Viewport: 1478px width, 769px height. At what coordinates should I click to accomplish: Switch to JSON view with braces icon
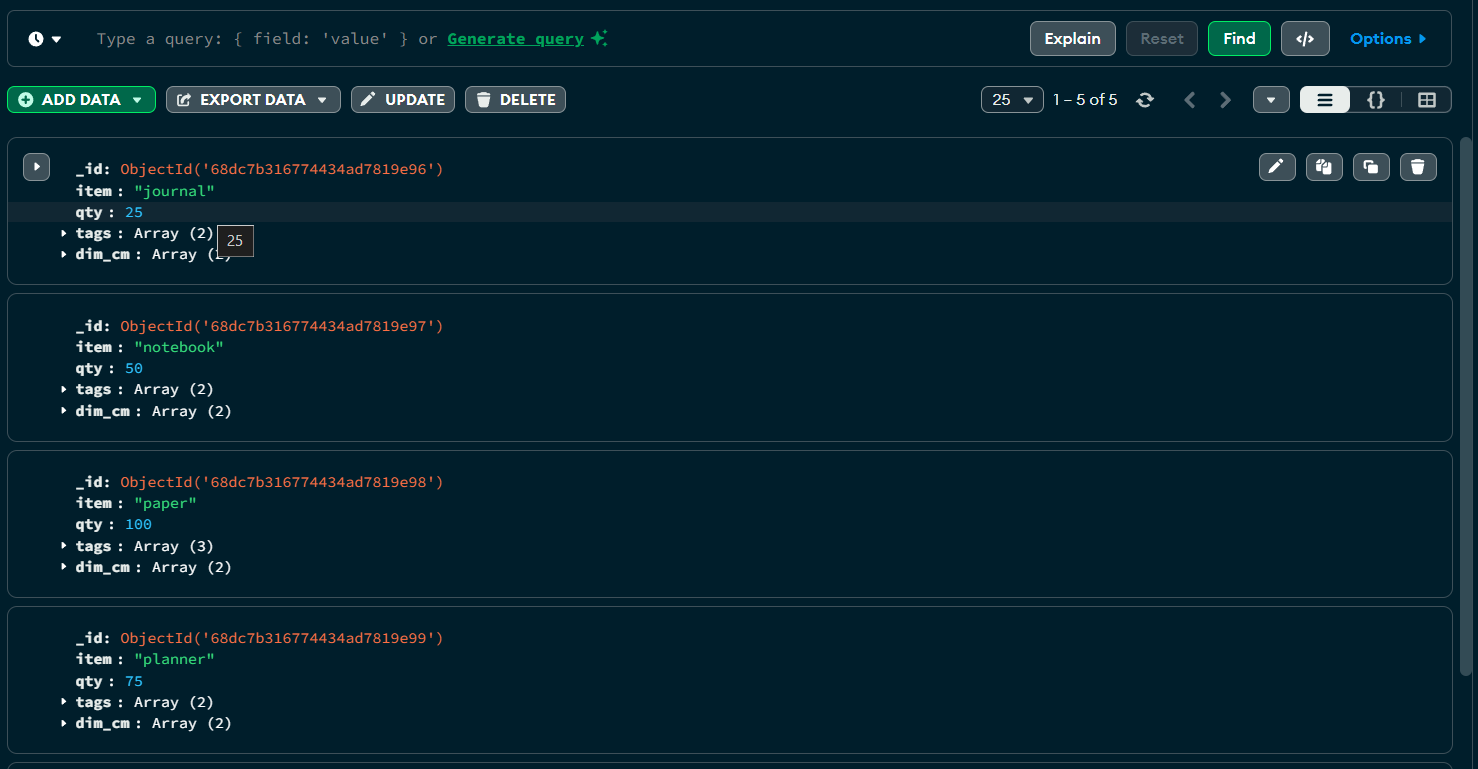coord(1376,100)
